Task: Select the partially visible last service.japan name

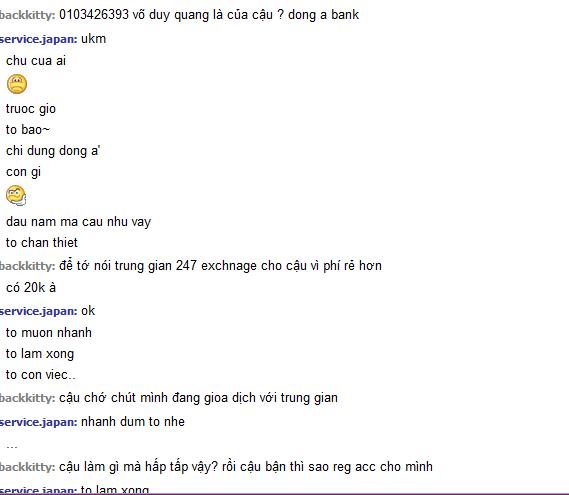Action: click(x=38, y=490)
